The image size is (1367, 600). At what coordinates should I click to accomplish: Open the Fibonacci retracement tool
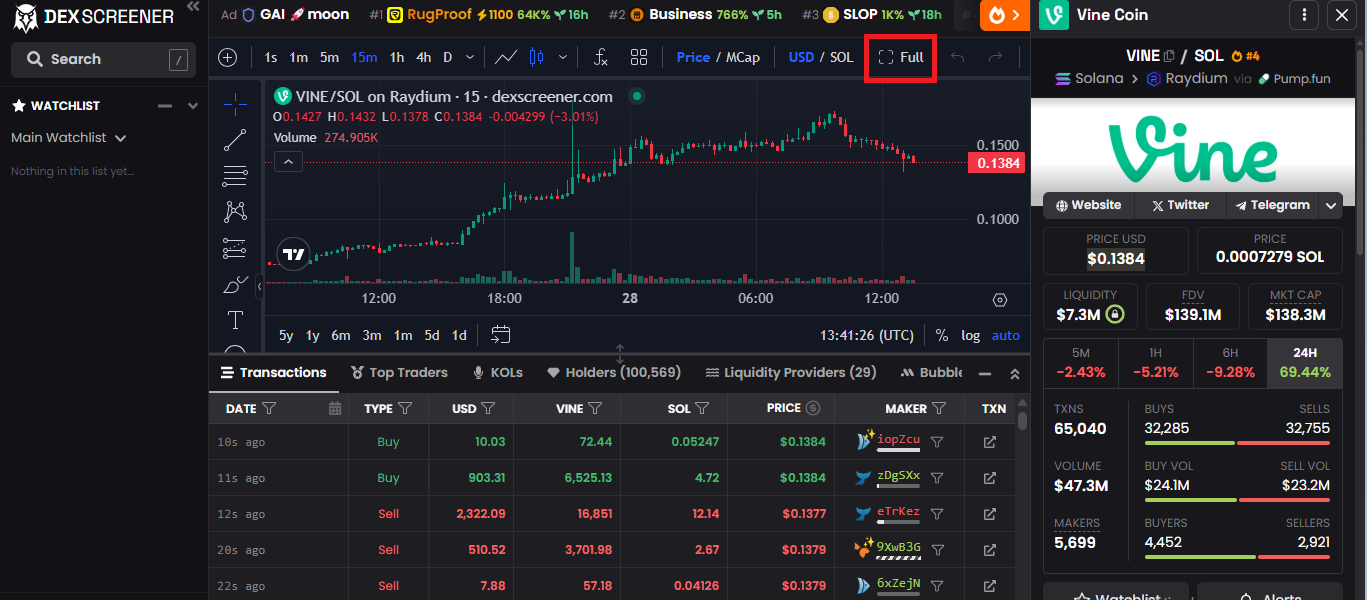(x=235, y=176)
